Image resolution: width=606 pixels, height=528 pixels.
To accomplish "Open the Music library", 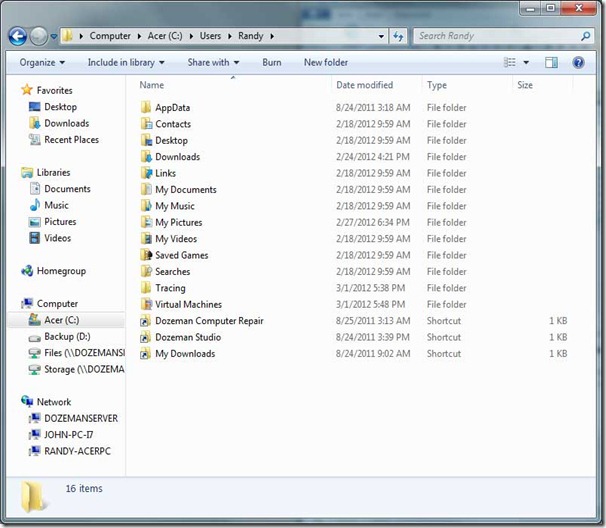I will (x=56, y=205).
